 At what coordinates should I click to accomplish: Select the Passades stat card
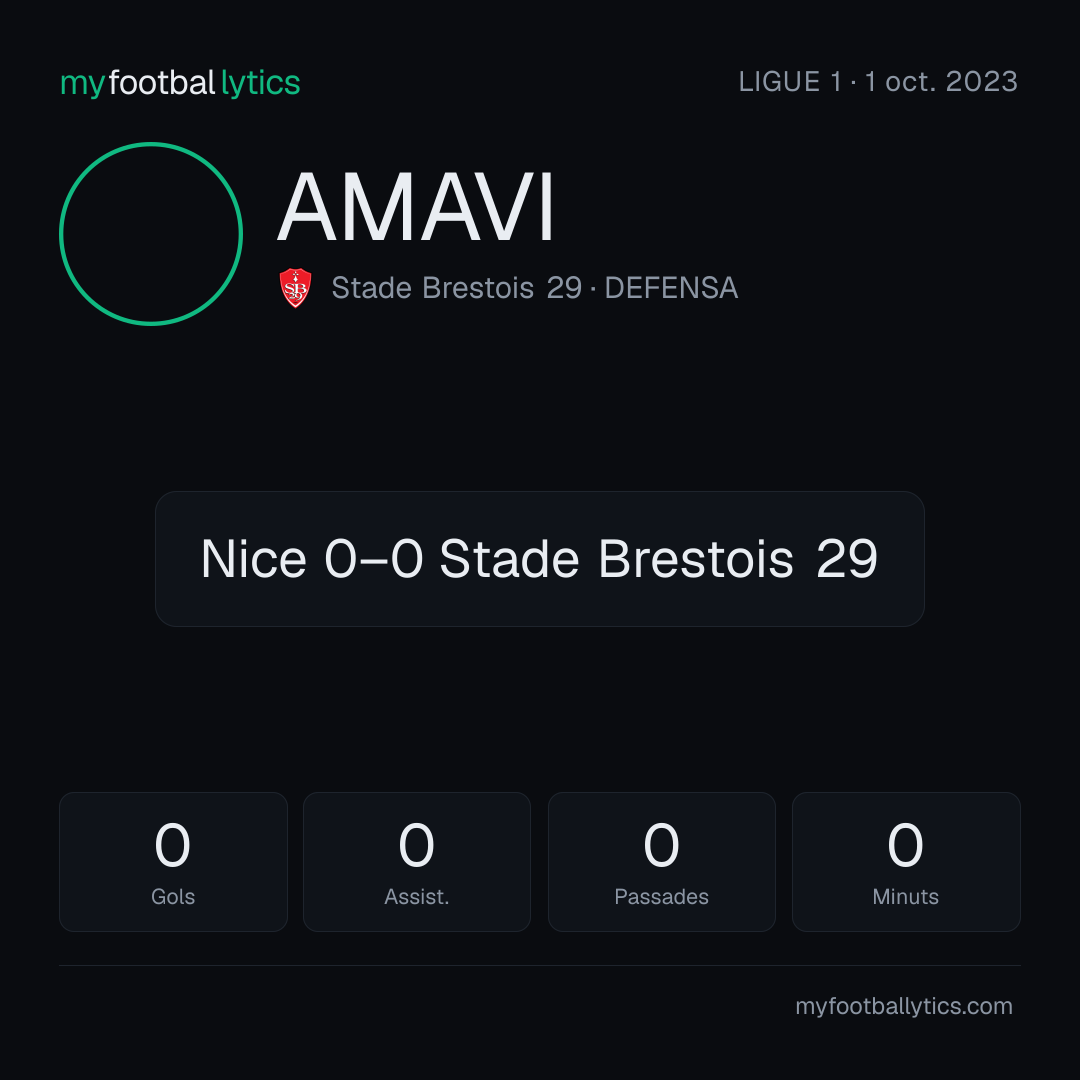661,862
